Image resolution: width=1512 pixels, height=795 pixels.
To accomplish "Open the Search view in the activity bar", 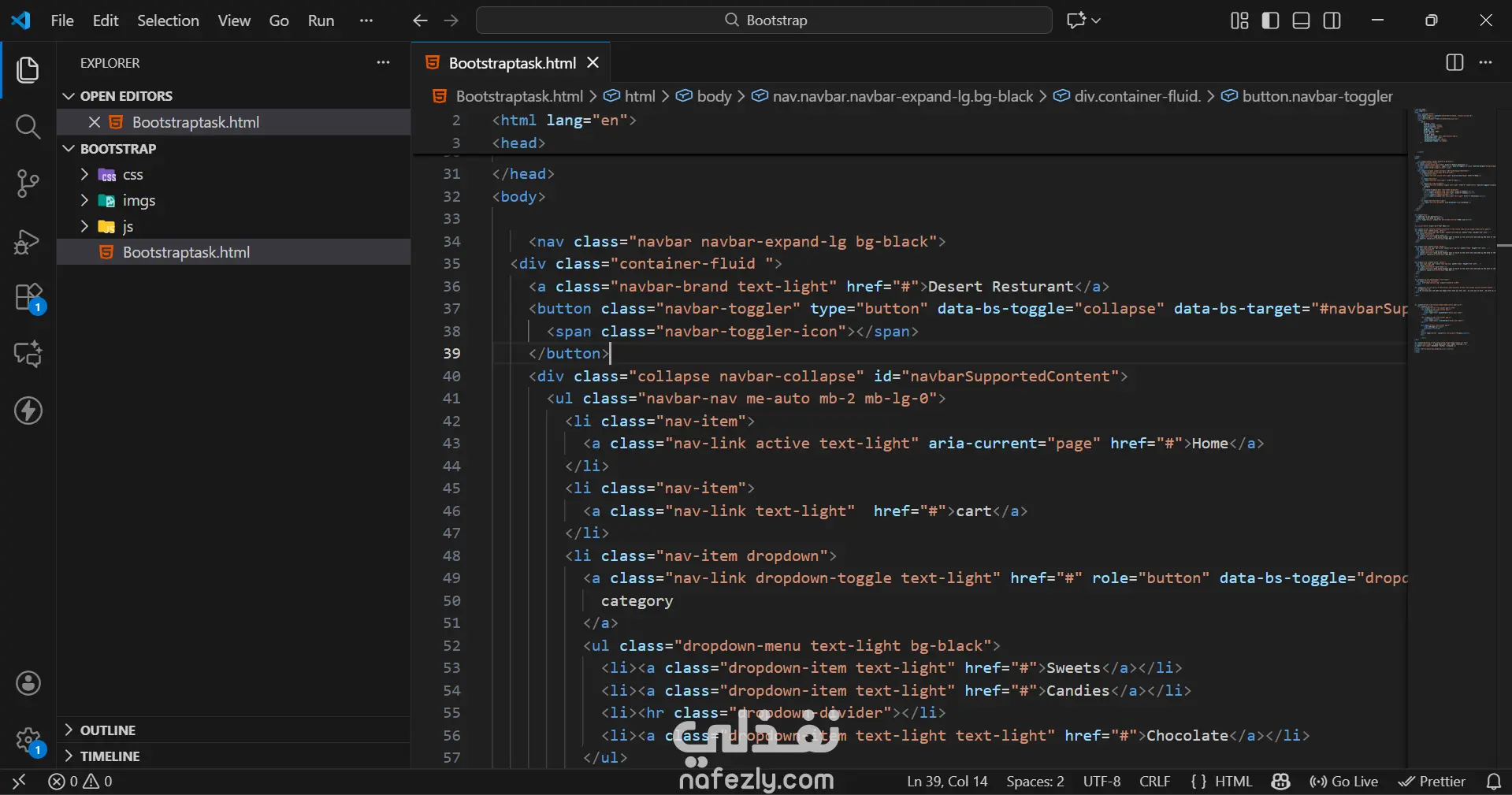I will click(28, 126).
